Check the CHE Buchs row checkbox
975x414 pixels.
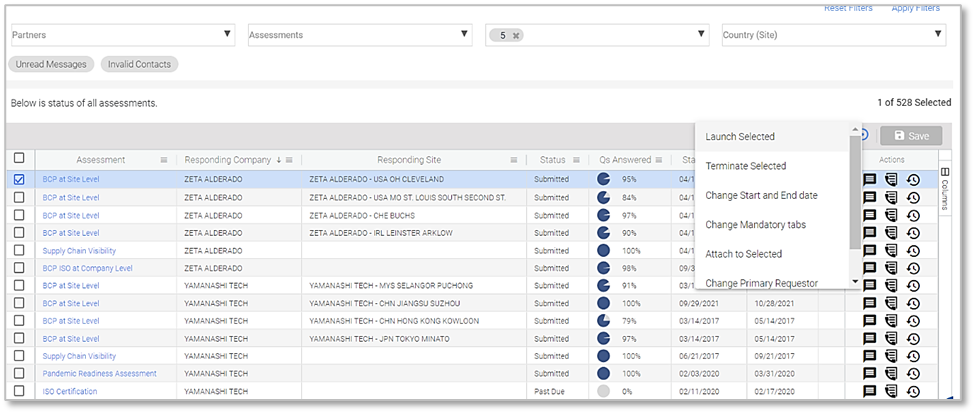click(x=19, y=215)
